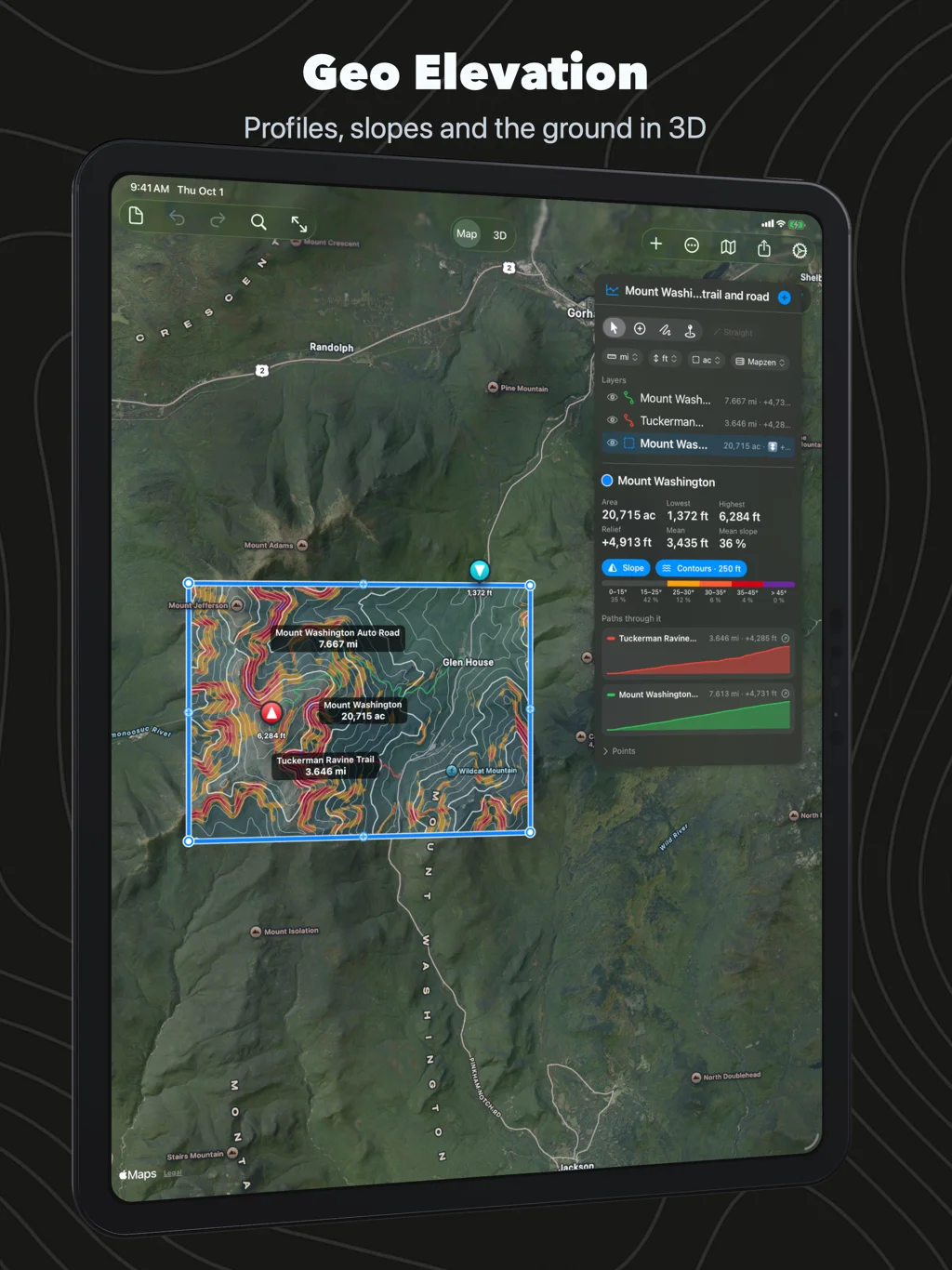Toggle the Straight line option
Screen dimensions: 952x1270
click(x=734, y=332)
